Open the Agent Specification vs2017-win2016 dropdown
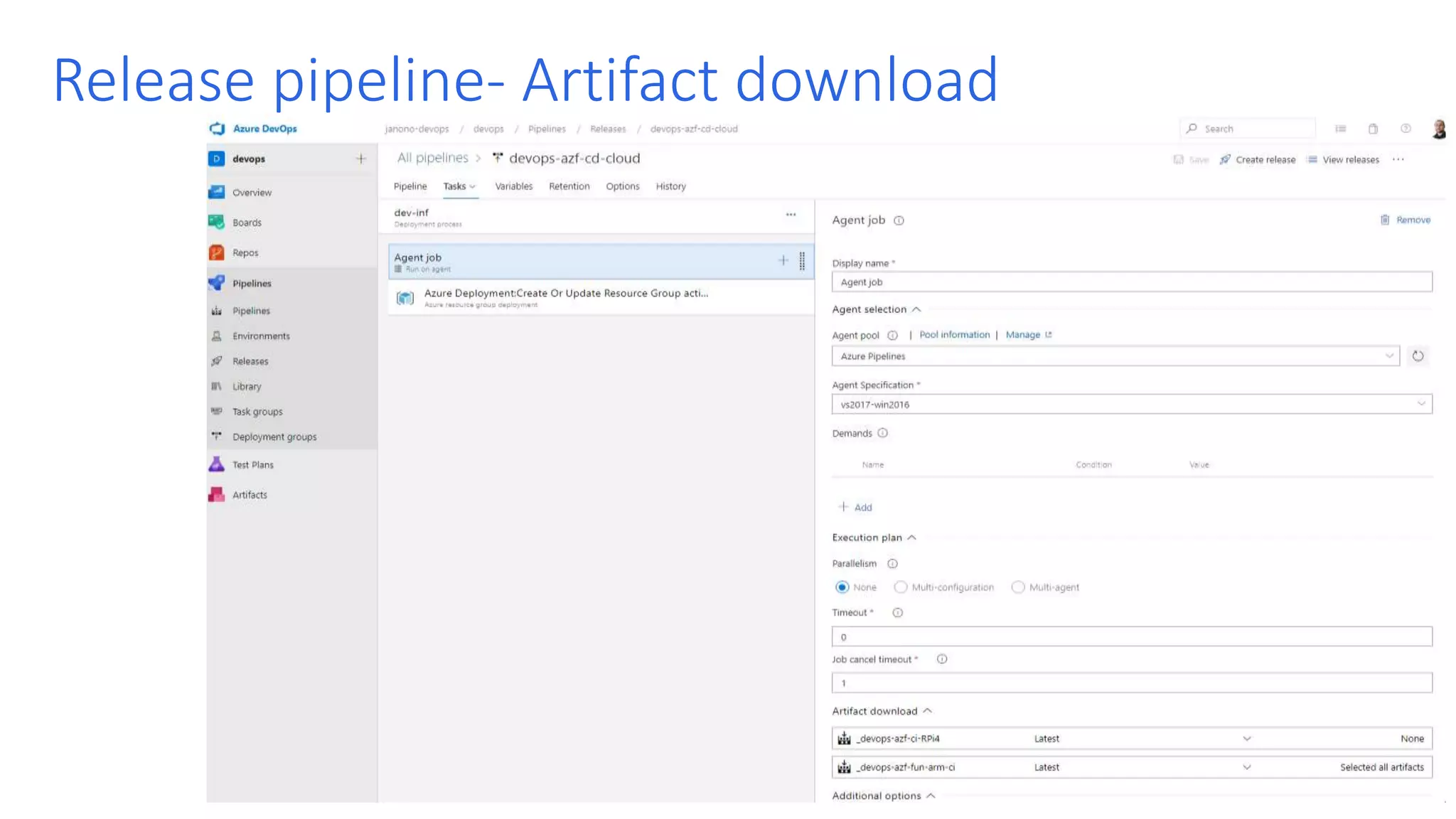1456x819 pixels. tap(1131, 405)
